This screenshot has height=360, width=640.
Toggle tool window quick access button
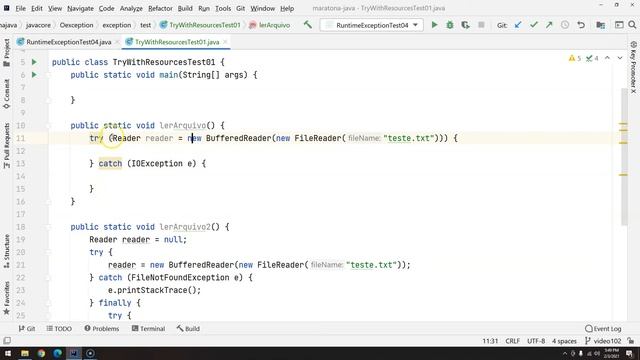click(x=7, y=340)
